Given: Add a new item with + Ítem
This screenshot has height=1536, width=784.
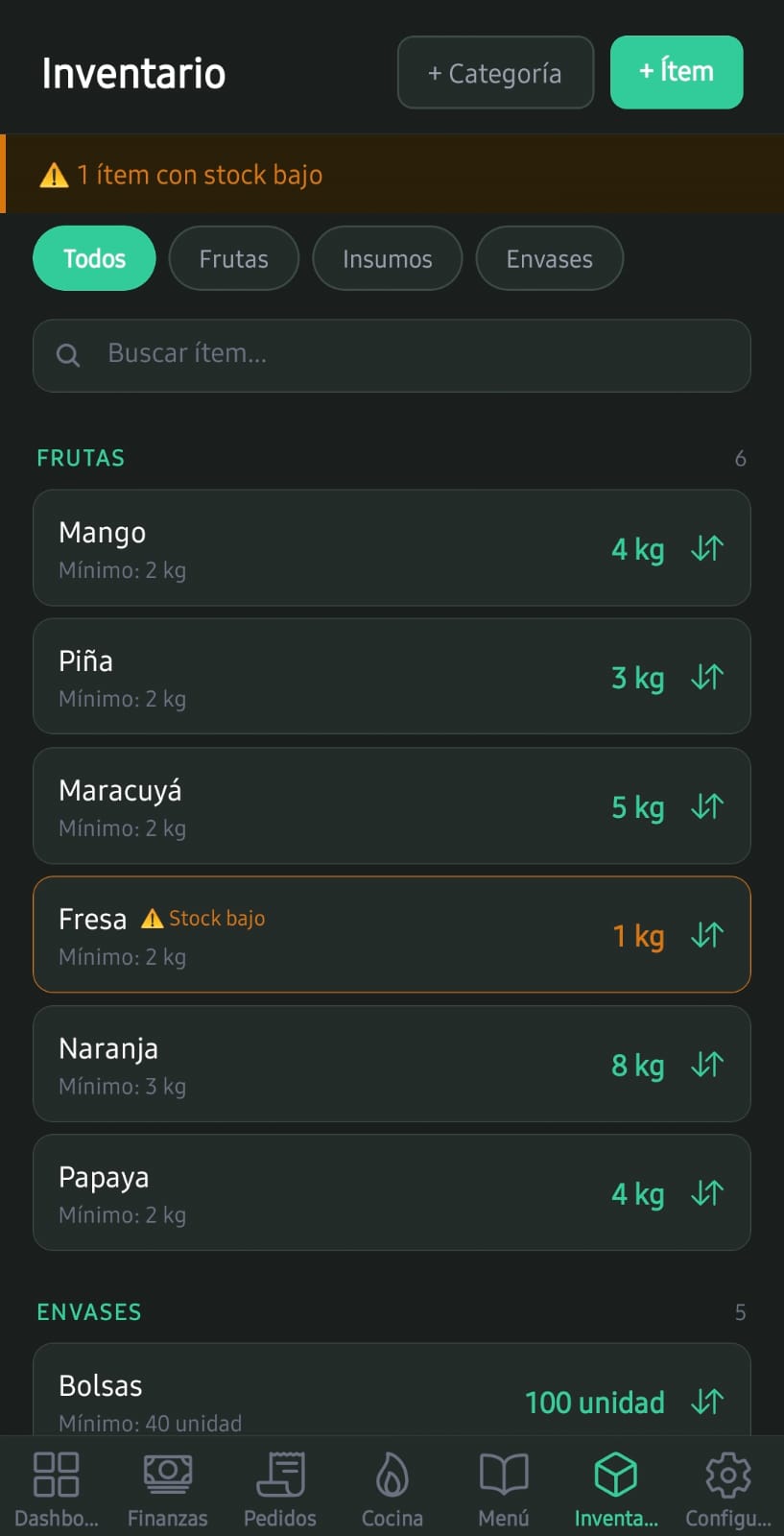Looking at the screenshot, I should [677, 72].
